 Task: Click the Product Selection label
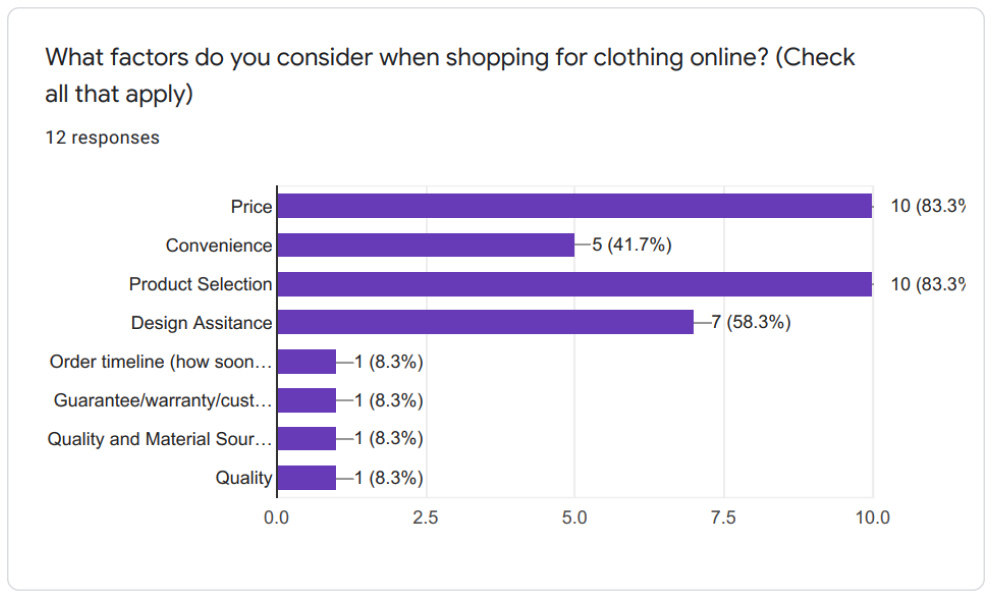coord(201,284)
